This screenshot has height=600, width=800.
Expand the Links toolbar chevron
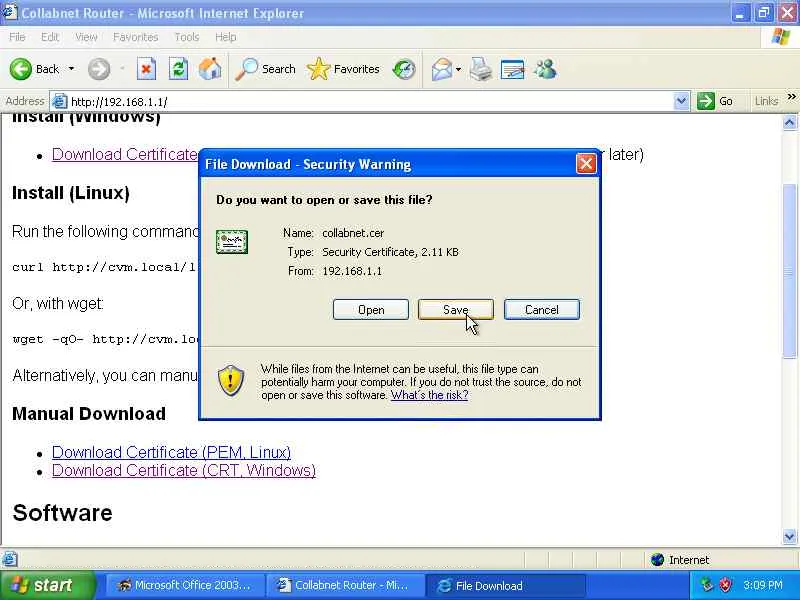[791, 96]
